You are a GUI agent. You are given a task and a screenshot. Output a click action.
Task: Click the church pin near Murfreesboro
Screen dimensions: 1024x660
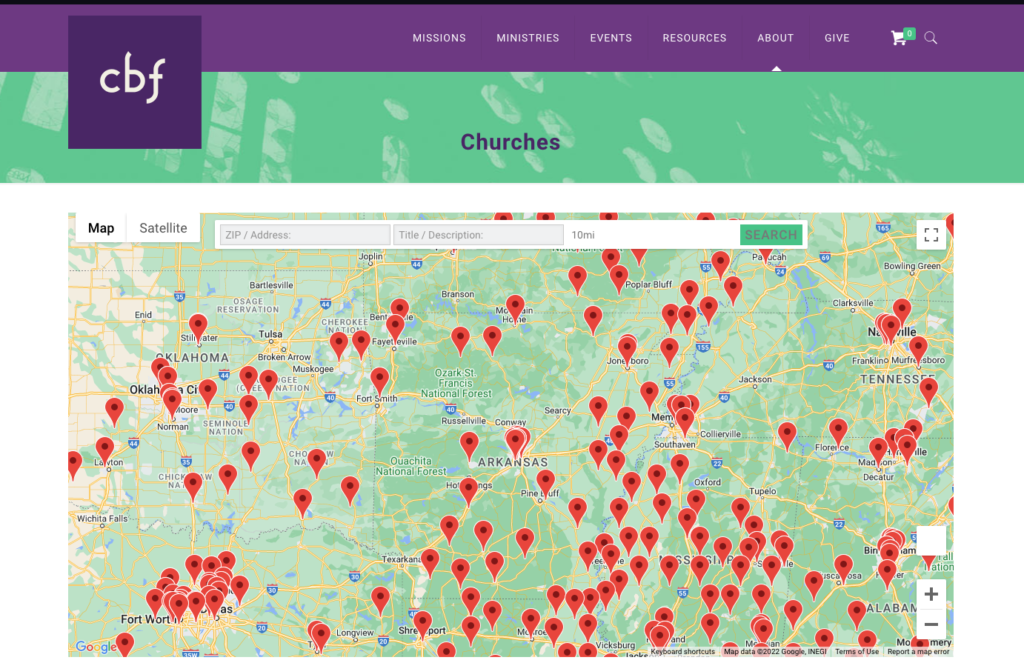pos(918,351)
